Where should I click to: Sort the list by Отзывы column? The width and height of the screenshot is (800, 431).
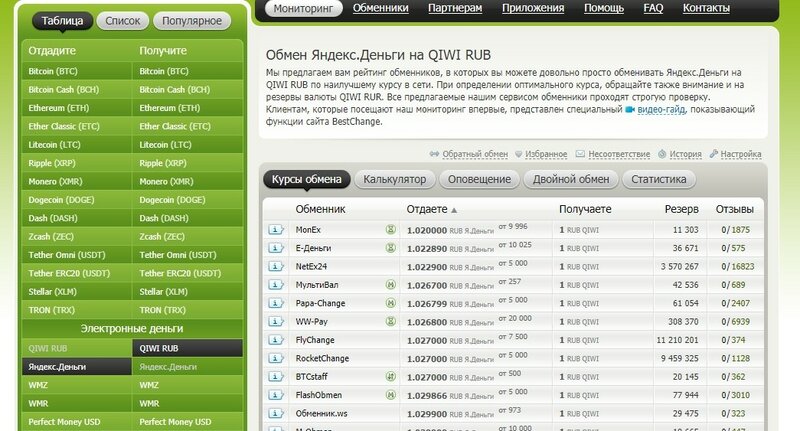click(x=734, y=209)
